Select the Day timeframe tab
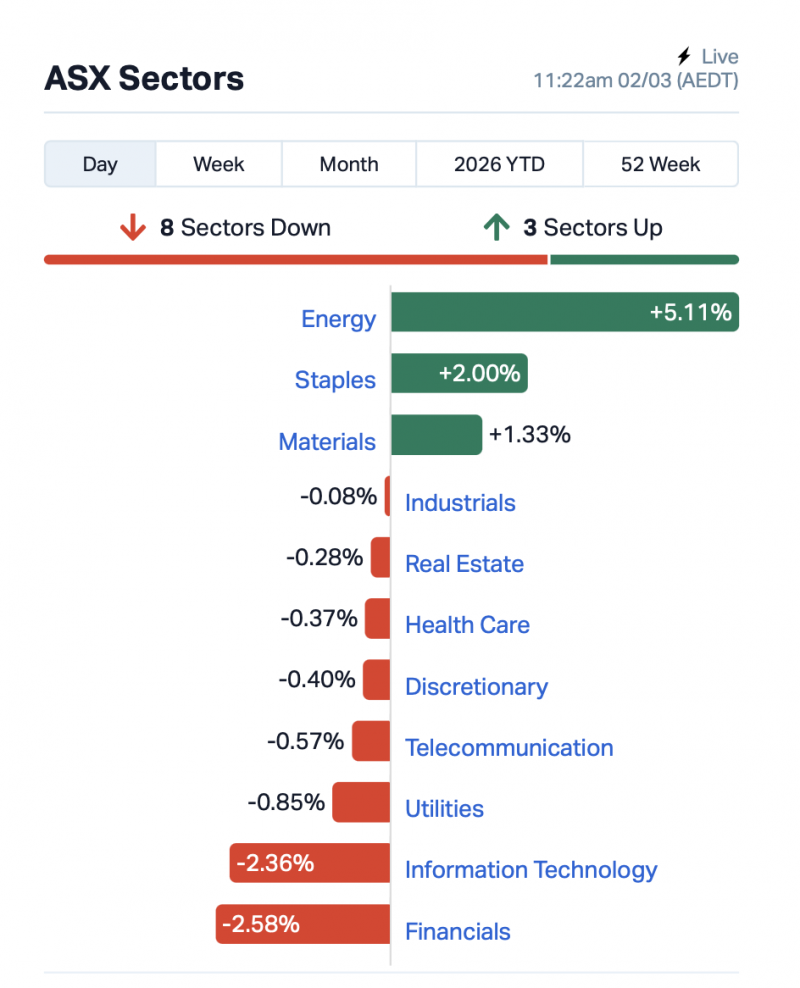The width and height of the screenshot is (800, 988). point(100,164)
